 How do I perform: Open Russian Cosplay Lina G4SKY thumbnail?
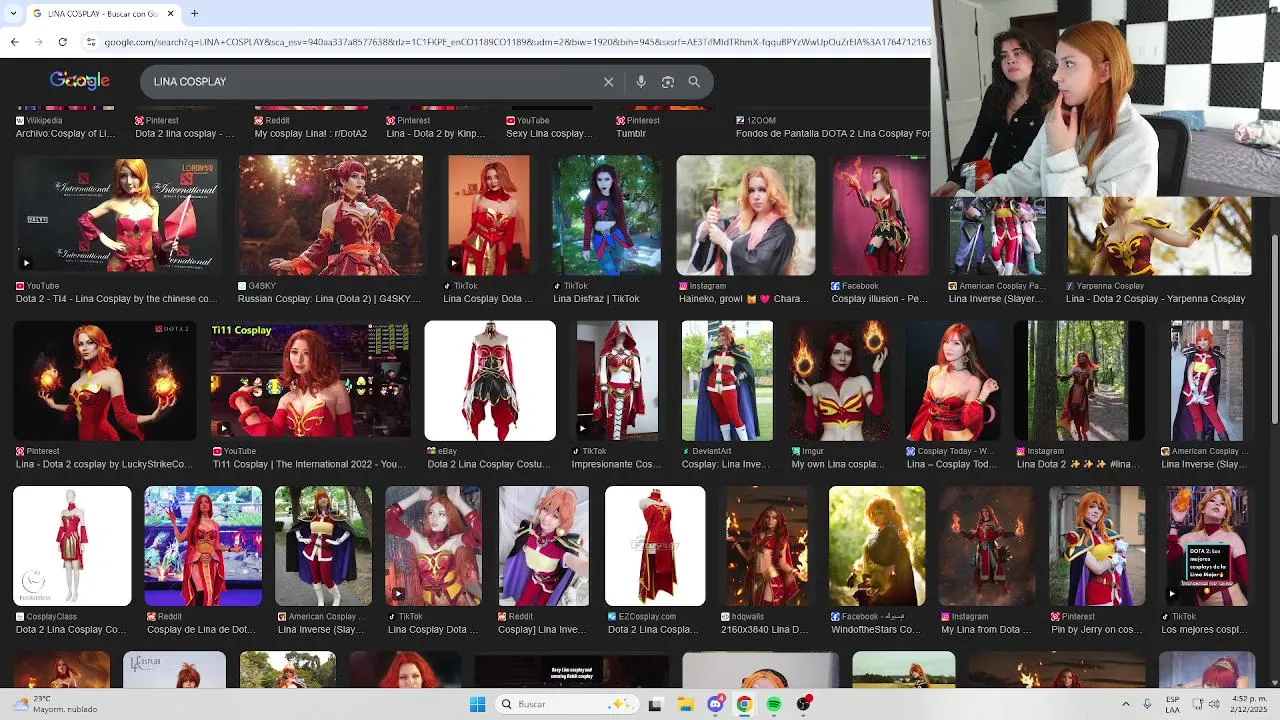tap(330, 215)
